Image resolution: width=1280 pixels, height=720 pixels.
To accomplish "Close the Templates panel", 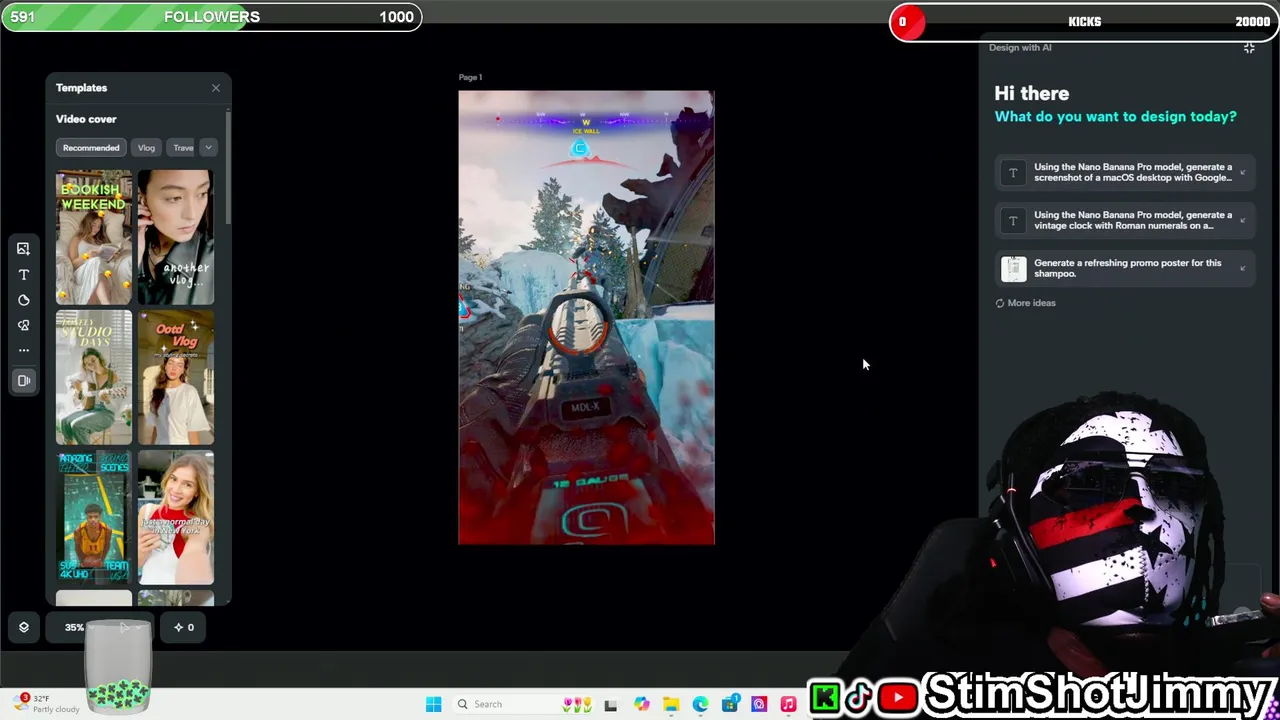I will (216, 88).
